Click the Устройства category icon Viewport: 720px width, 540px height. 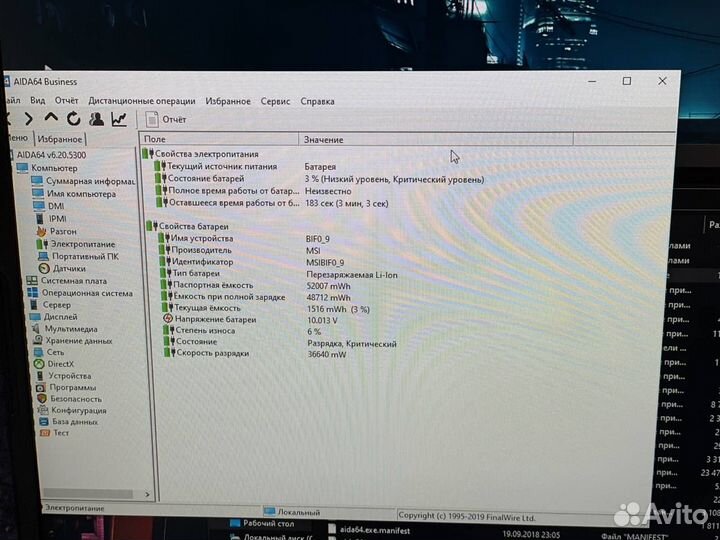(40, 376)
